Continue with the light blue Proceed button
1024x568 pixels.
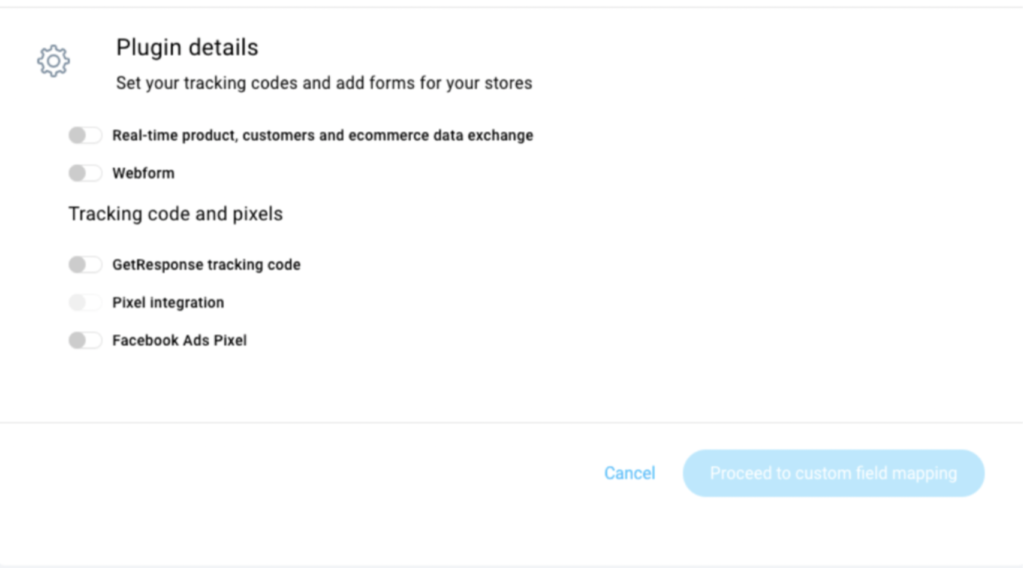point(833,473)
